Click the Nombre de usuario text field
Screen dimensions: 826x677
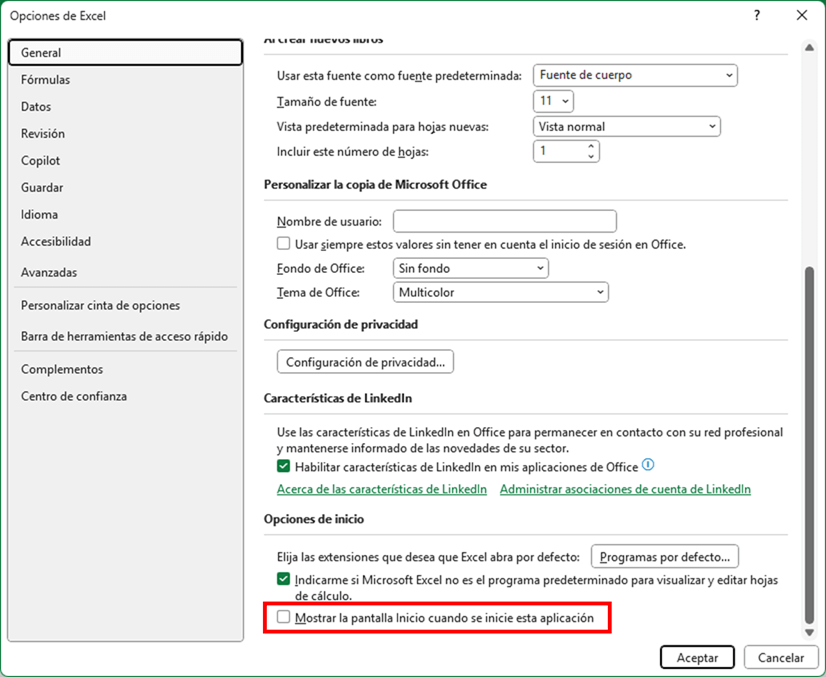pos(505,221)
